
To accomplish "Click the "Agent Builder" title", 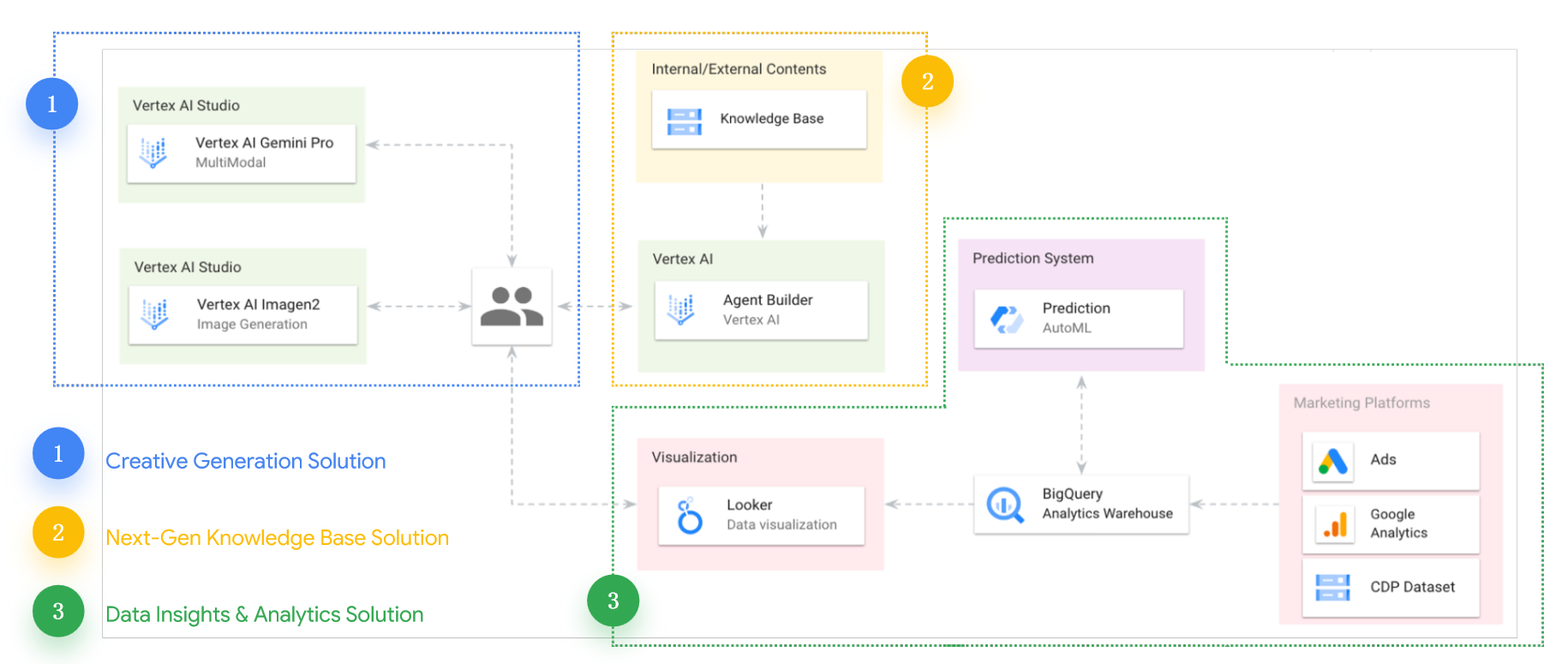I will tap(768, 301).
